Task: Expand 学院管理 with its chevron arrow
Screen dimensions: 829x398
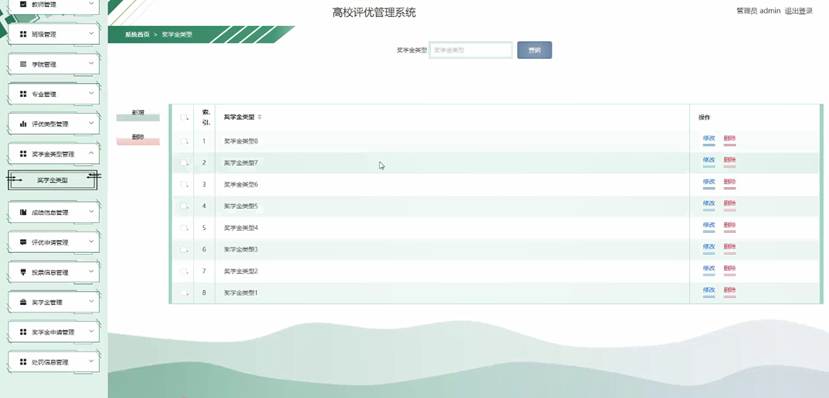Action: [x=91, y=64]
